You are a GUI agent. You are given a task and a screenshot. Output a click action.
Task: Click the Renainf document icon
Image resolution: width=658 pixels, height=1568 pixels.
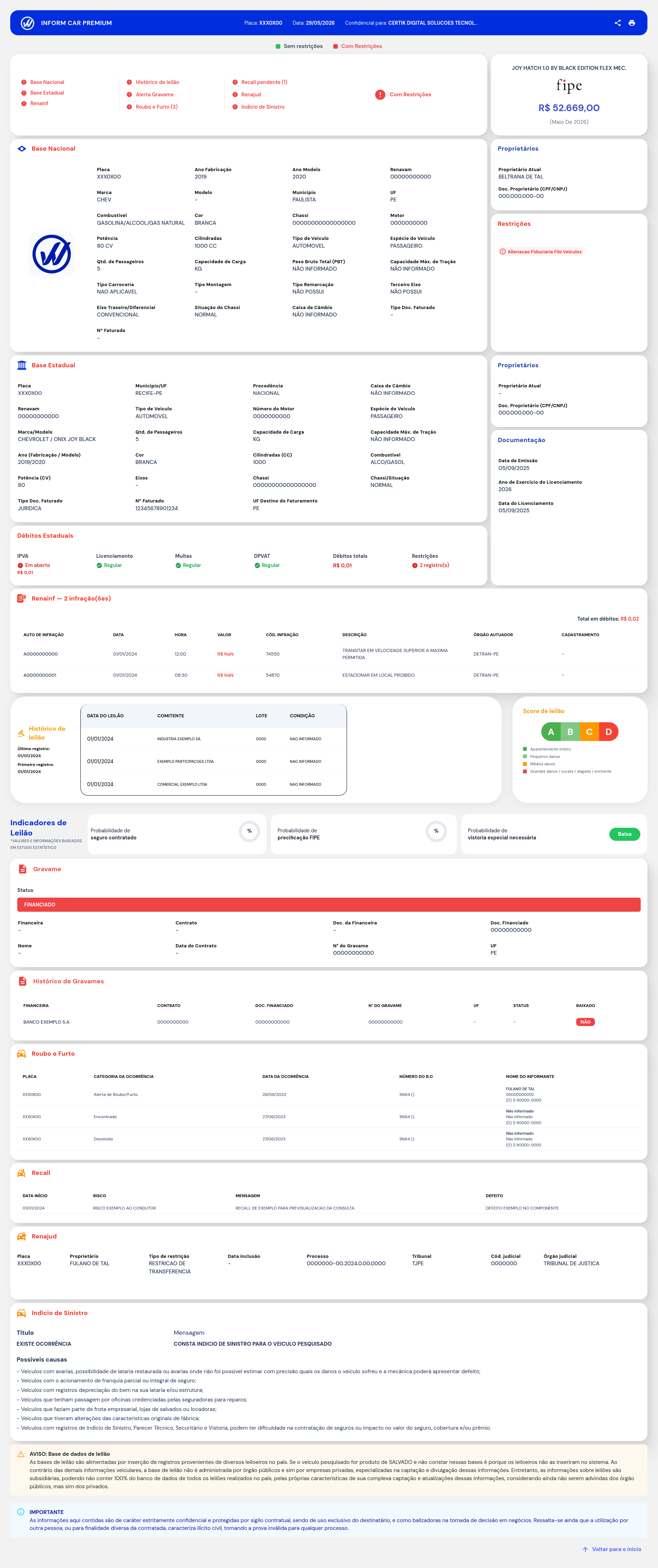pyautogui.click(x=21, y=598)
